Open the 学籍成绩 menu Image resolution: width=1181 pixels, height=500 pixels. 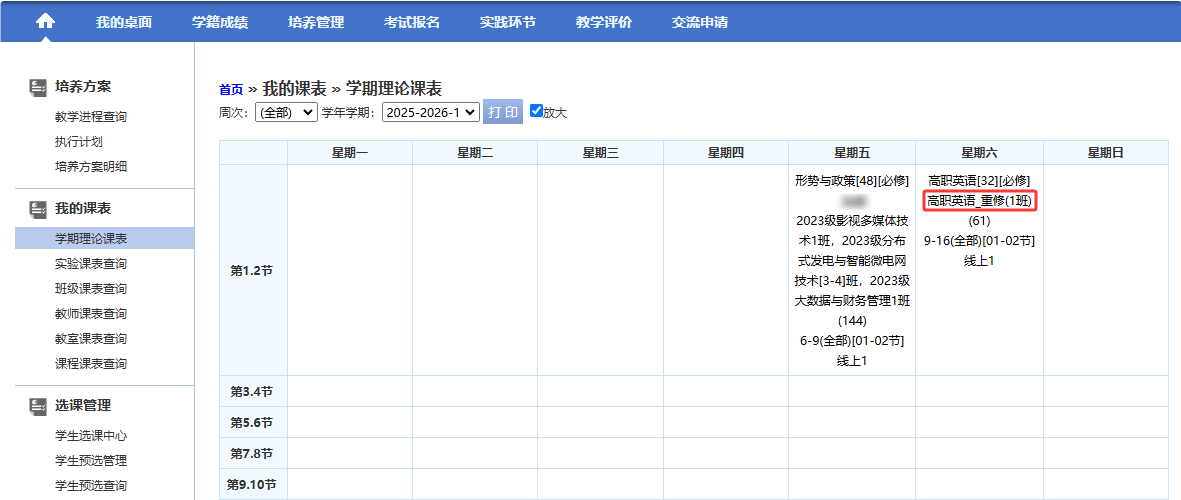pos(220,22)
